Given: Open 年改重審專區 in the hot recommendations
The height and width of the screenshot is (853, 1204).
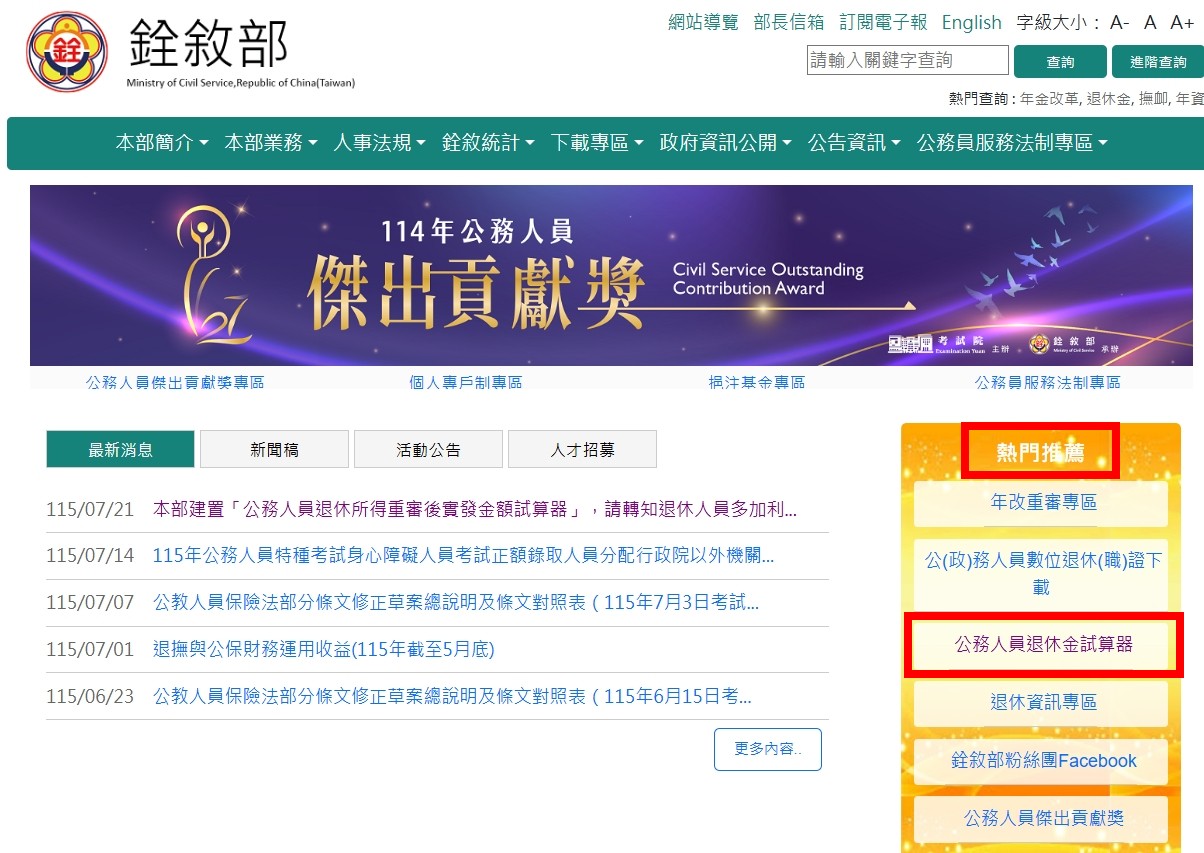Looking at the screenshot, I should (1041, 503).
